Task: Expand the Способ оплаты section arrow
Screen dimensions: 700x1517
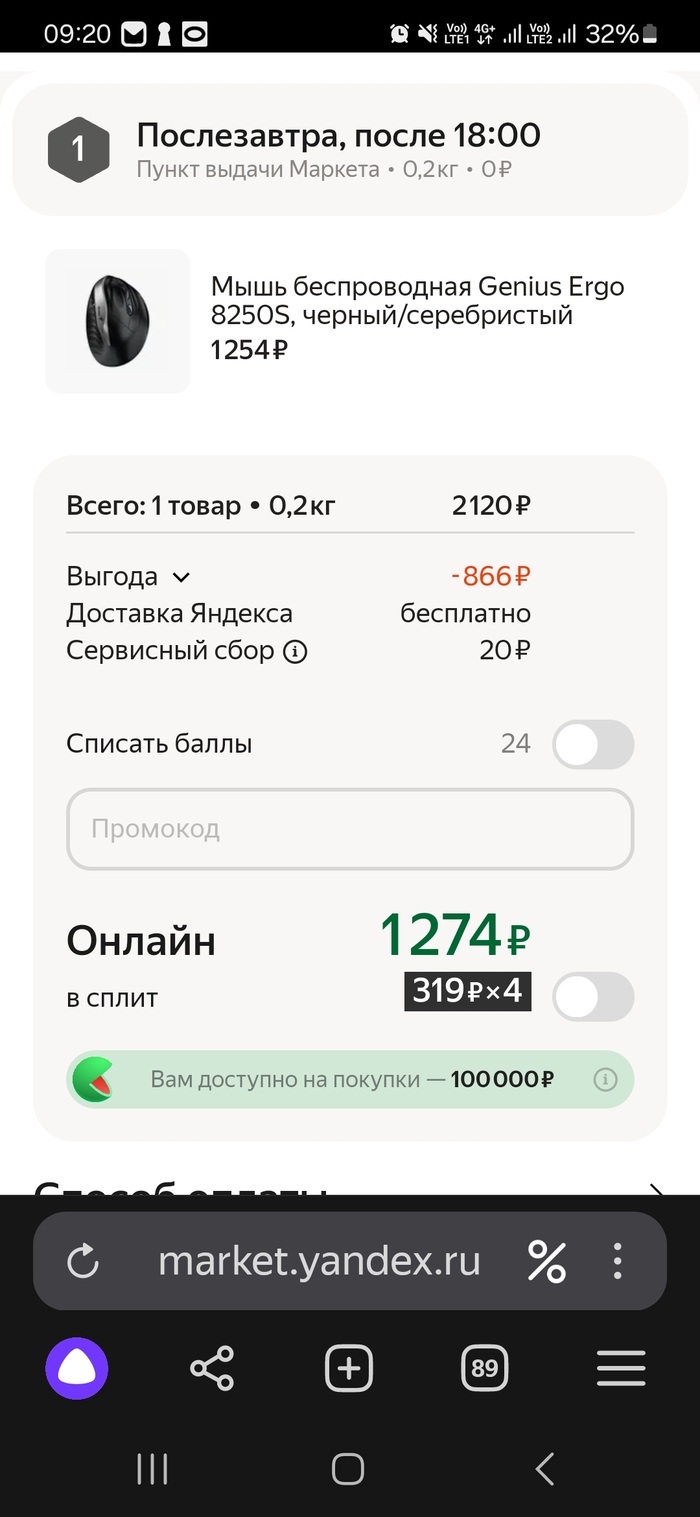Action: [x=656, y=1190]
